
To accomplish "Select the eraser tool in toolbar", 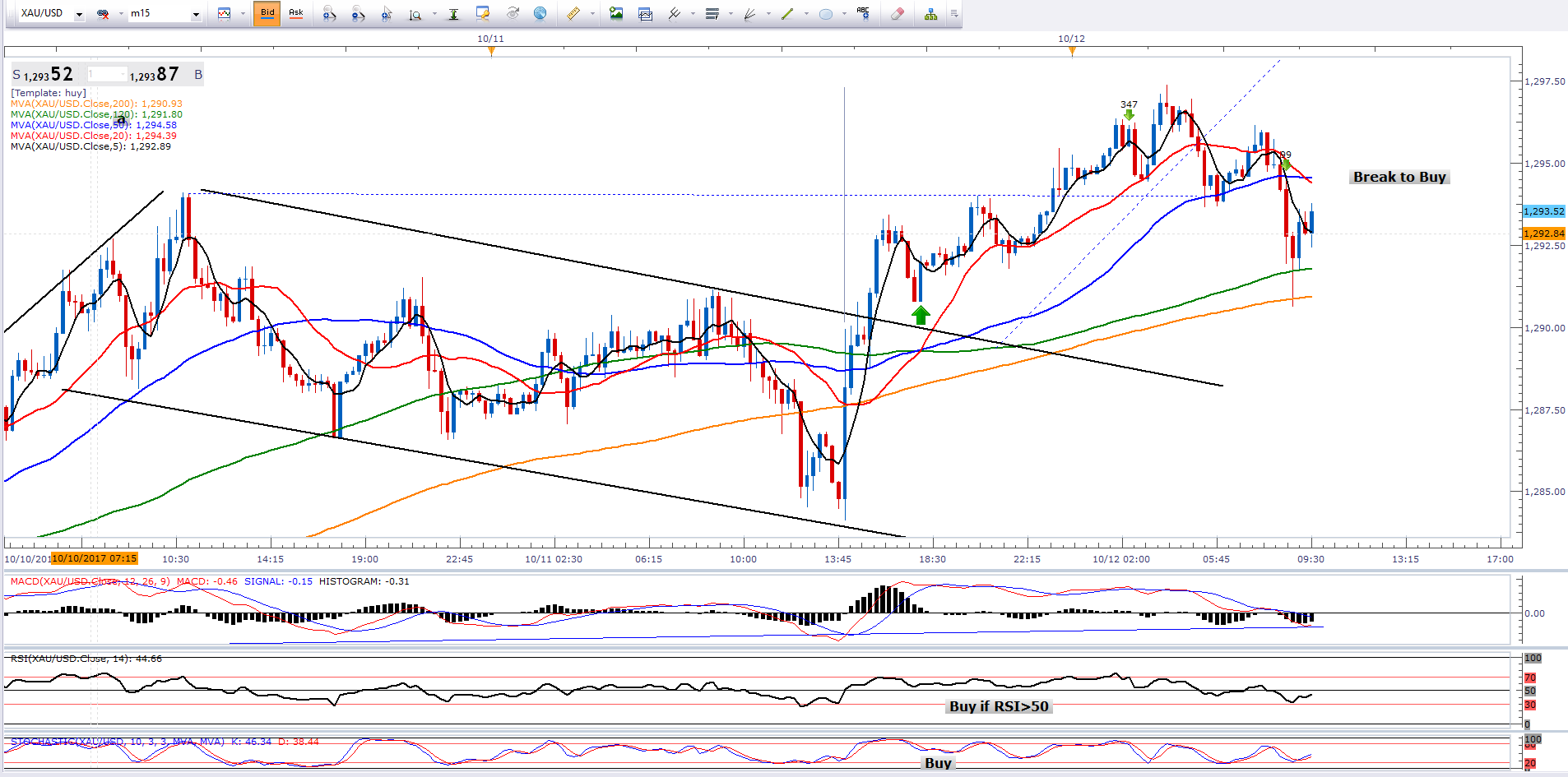I will pos(897,13).
